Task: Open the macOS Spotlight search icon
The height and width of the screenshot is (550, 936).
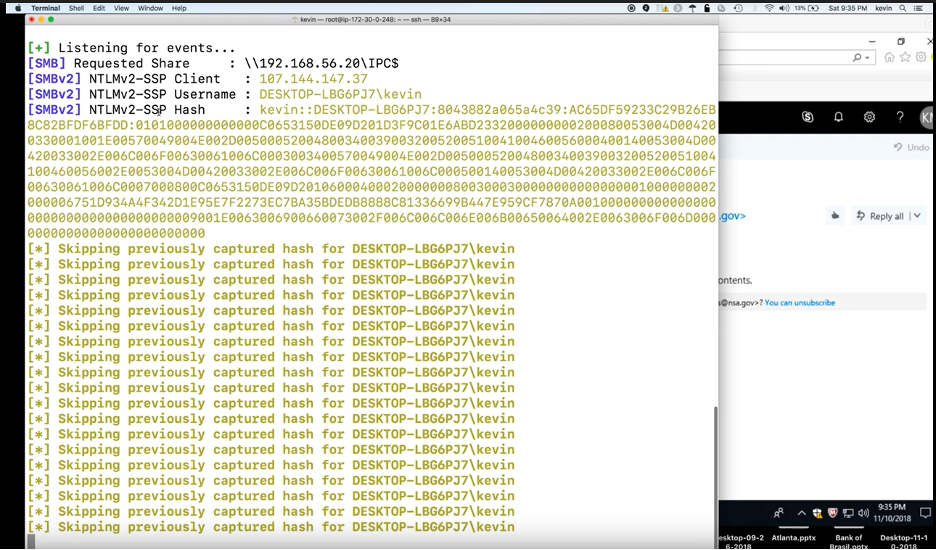Action: pyautogui.click(x=900, y=8)
